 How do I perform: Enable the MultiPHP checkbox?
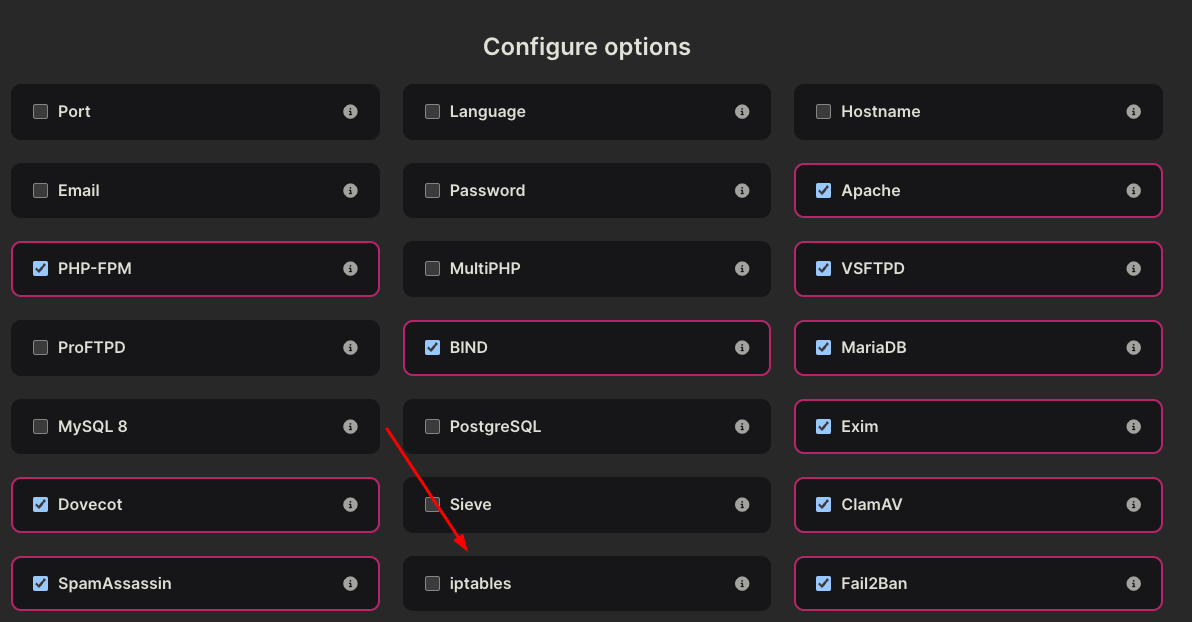tap(433, 268)
